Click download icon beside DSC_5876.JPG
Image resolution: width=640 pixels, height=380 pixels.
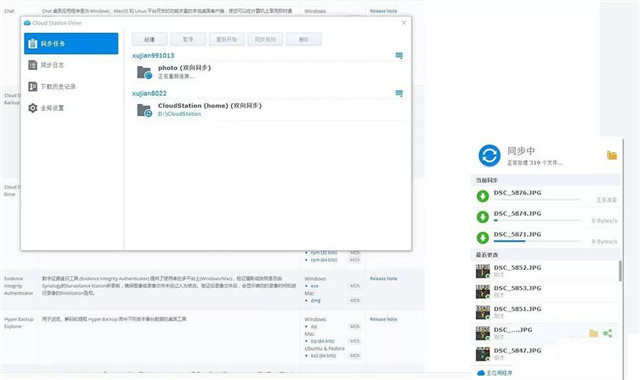pos(483,196)
